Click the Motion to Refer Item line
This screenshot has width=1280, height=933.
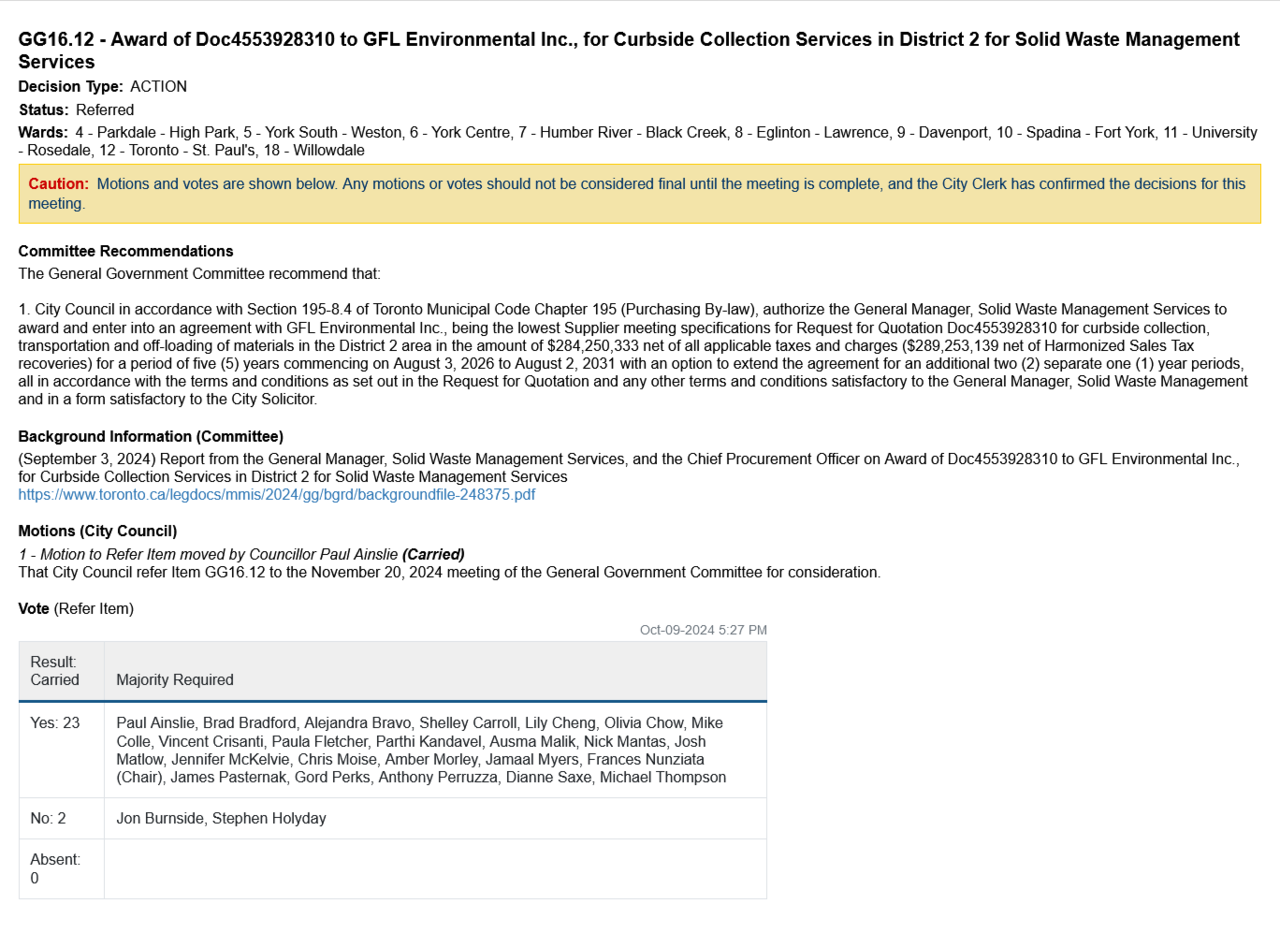point(241,554)
